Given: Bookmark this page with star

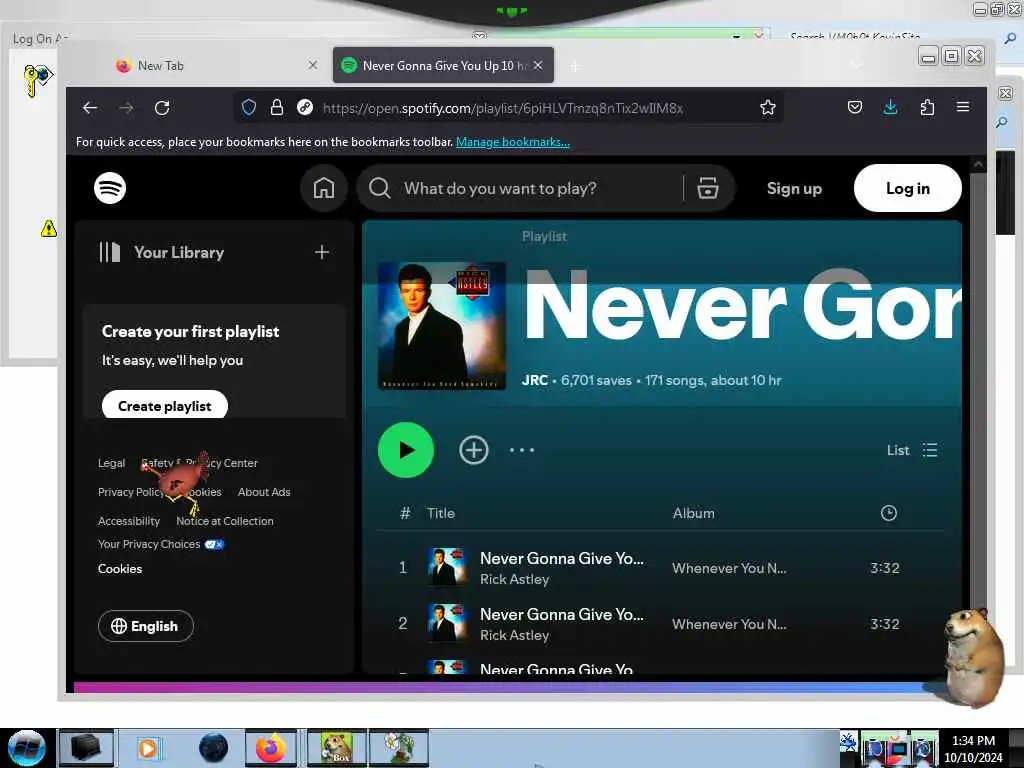Looking at the screenshot, I should [767, 108].
